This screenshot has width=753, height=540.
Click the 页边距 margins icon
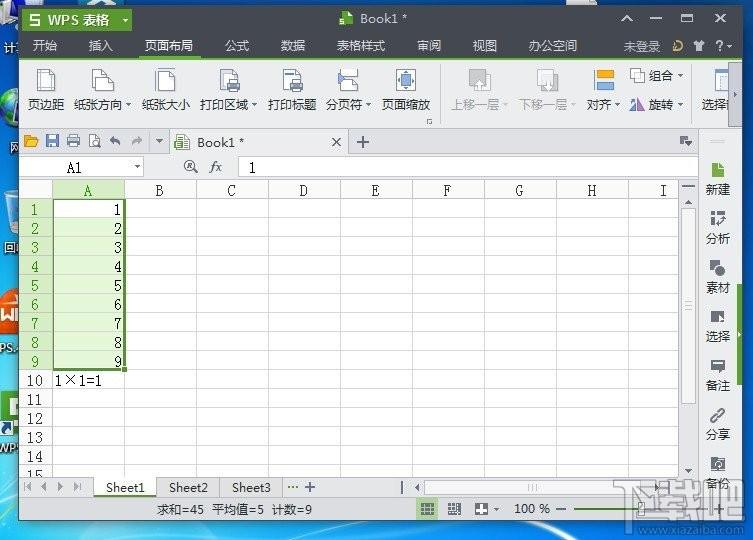(45, 82)
